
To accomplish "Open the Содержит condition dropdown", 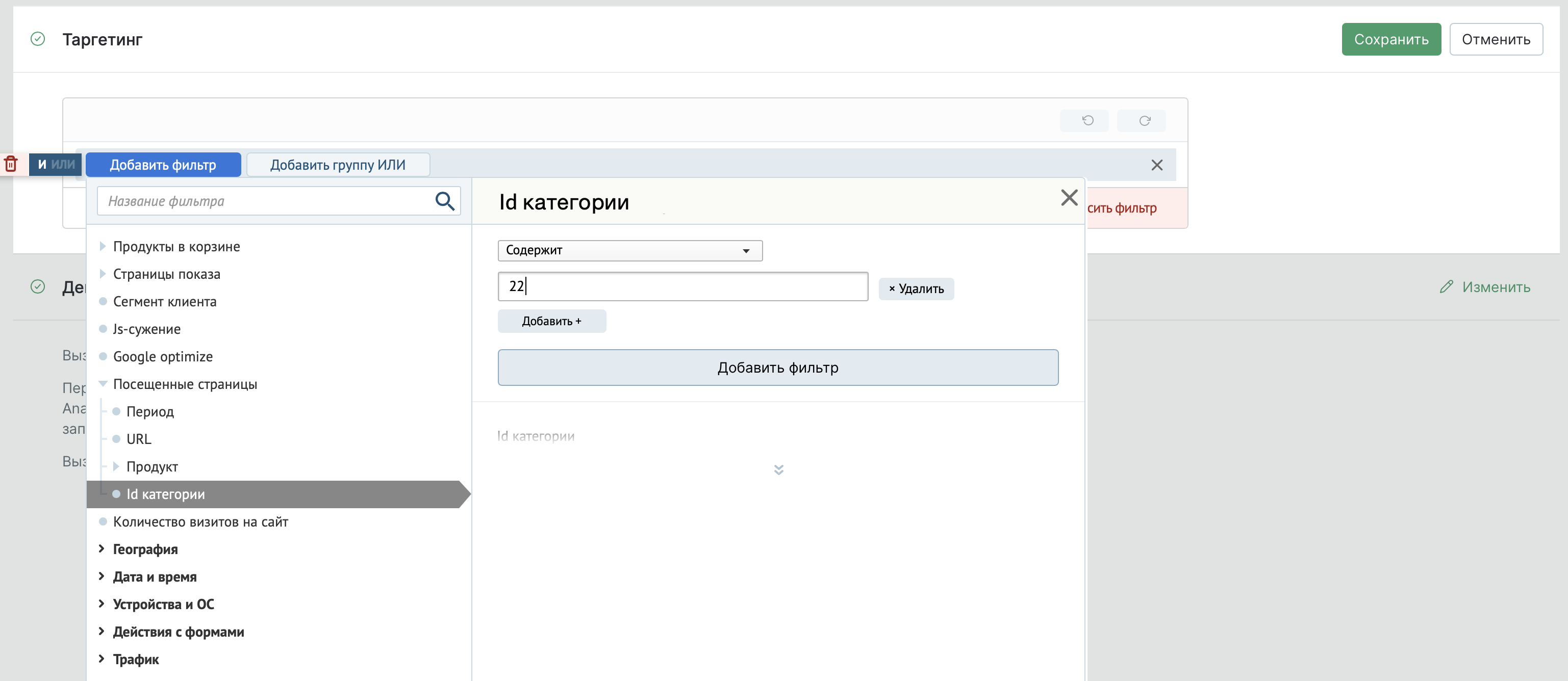I will [630, 250].
